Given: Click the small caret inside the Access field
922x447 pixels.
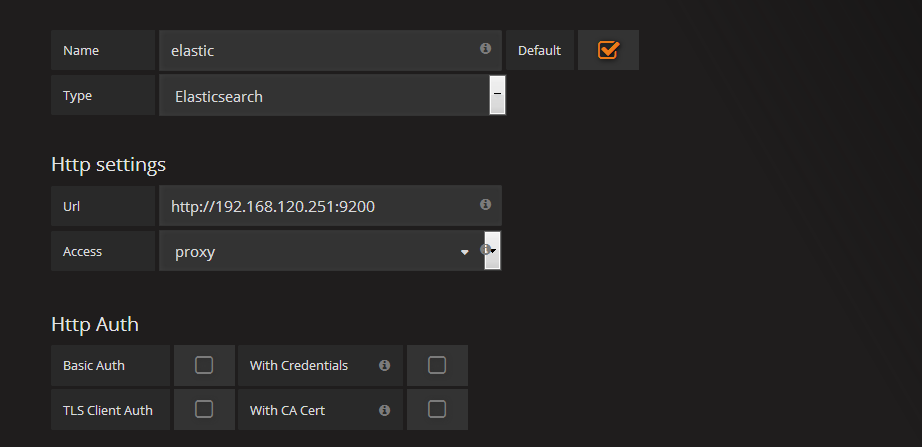Looking at the screenshot, I should [465, 252].
